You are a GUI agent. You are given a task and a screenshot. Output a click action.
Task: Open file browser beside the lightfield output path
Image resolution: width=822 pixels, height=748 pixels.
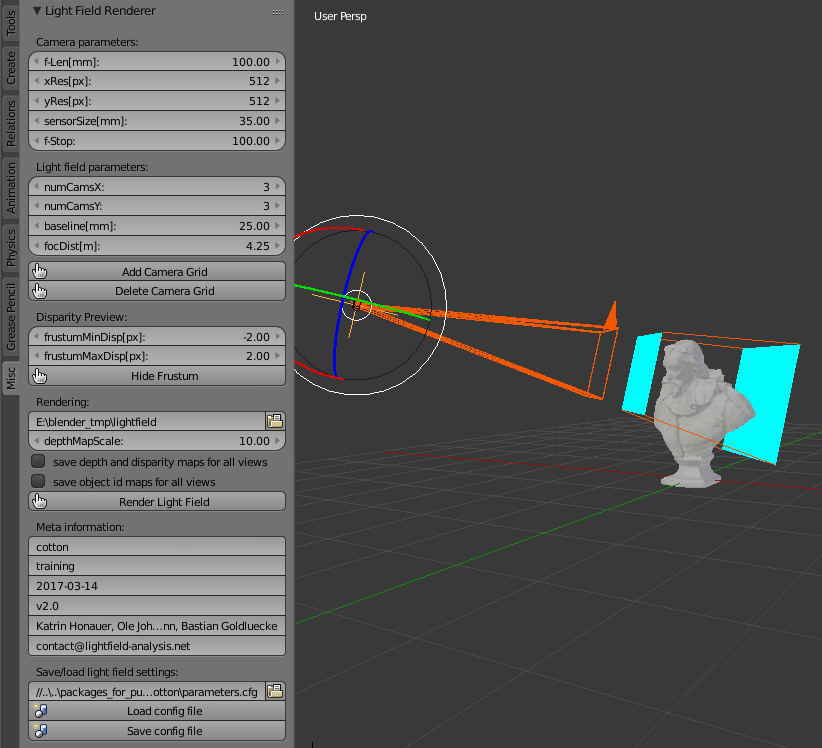(x=276, y=419)
